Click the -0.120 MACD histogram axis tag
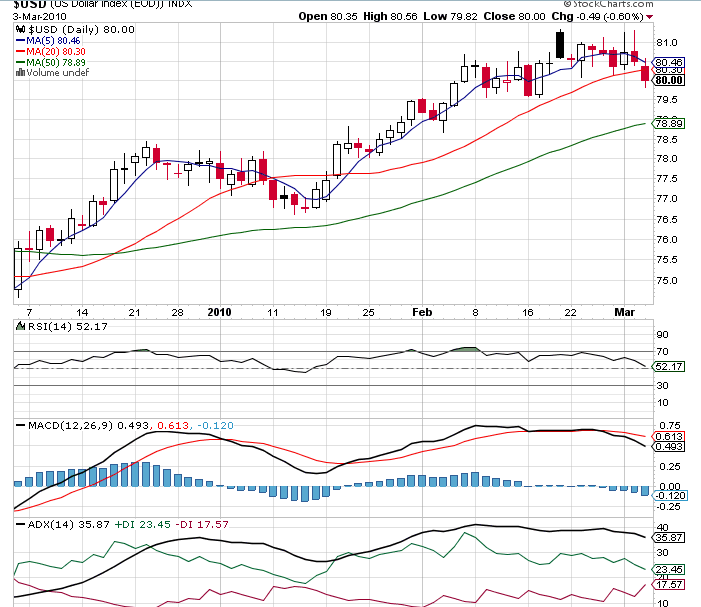Viewport: 701px width, 607px height. pos(668,495)
